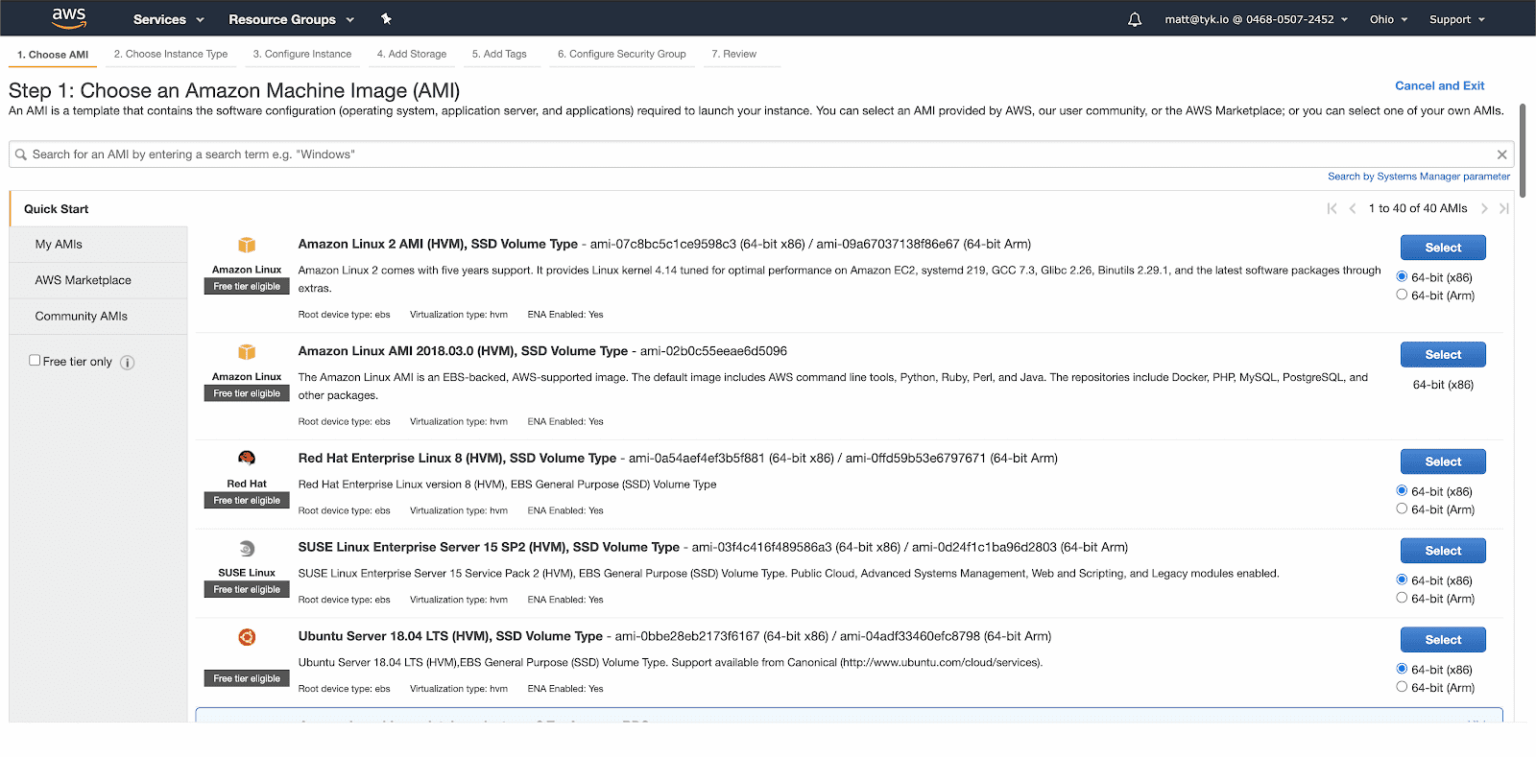Image resolution: width=1536 pixels, height=757 pixels.
Task: Go to previous page of AMIs
Action: (x=1352, y=208)
